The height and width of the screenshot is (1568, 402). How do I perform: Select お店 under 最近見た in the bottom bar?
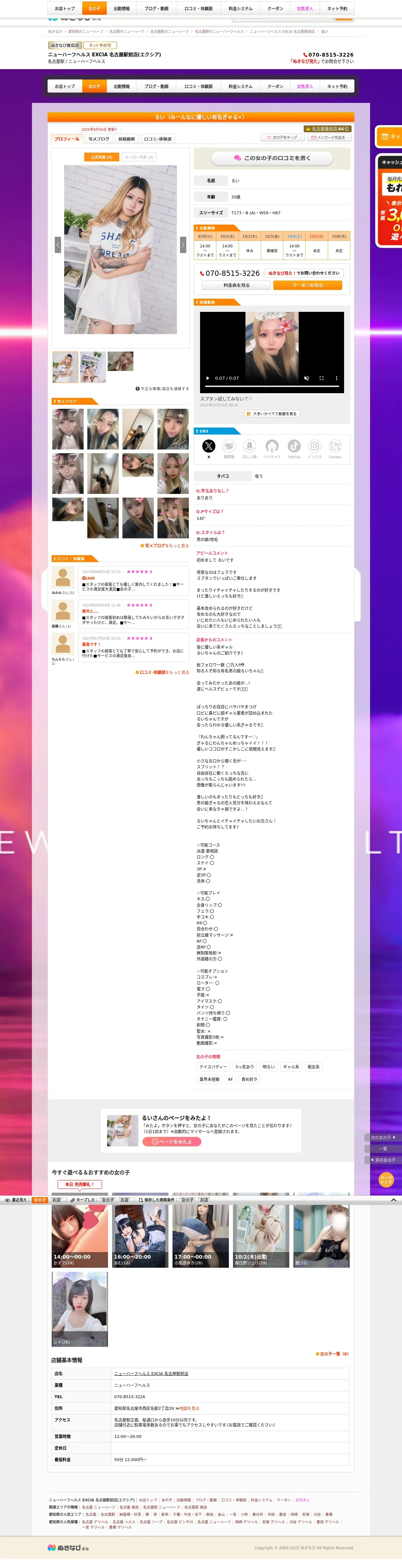(x=57, y=1200)
